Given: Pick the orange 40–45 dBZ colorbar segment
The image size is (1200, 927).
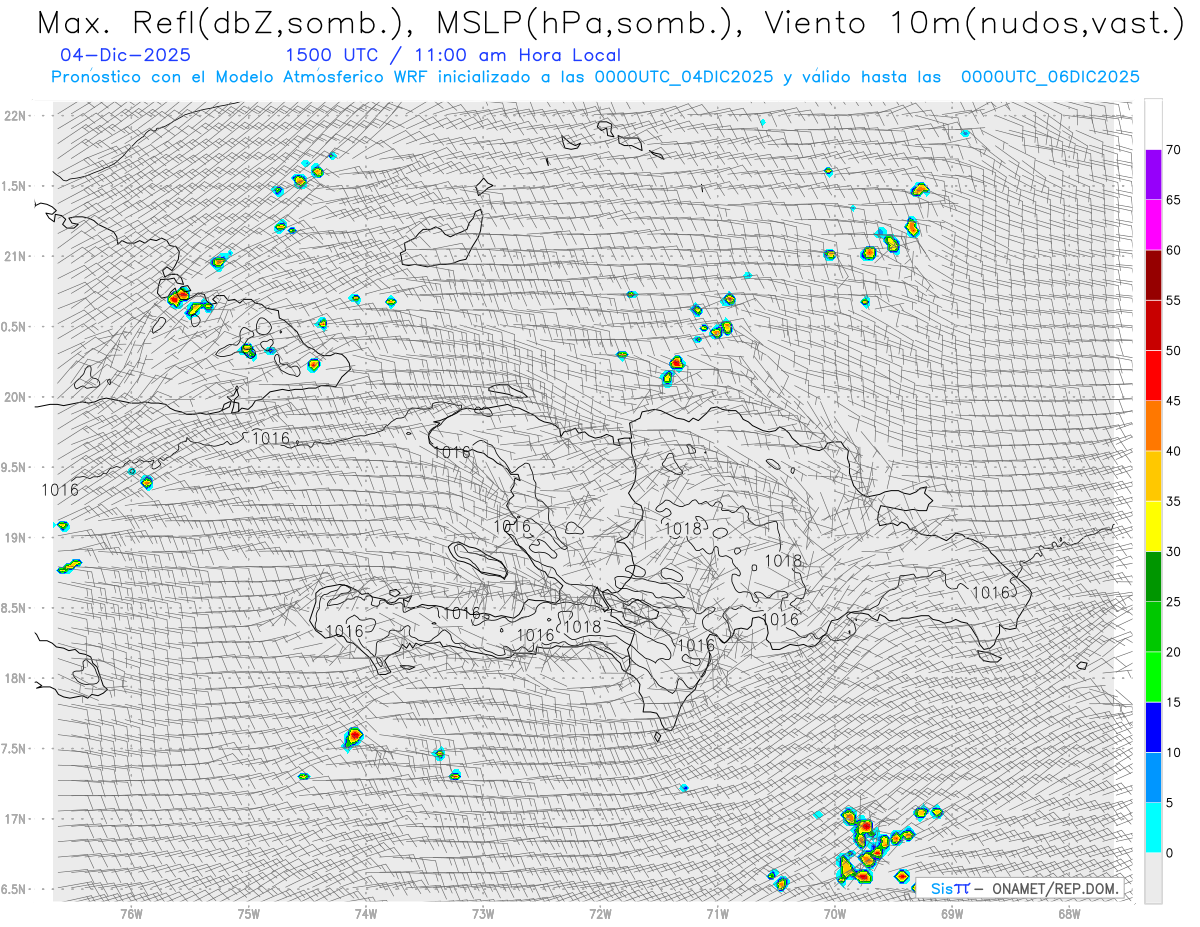Looking at the screenshot, I should coord(1153,426).
